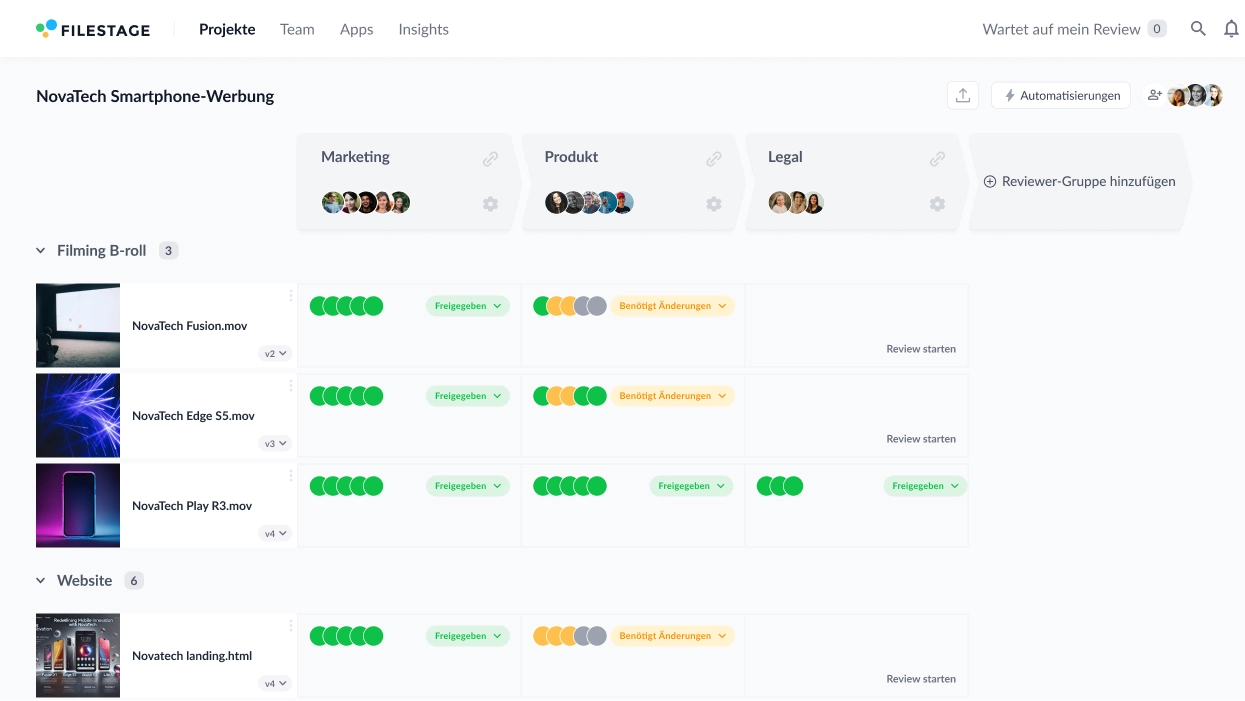
Task: Open the Freigegeben status dropdown for NovaTech Edge S5
Action: [467, 395]
